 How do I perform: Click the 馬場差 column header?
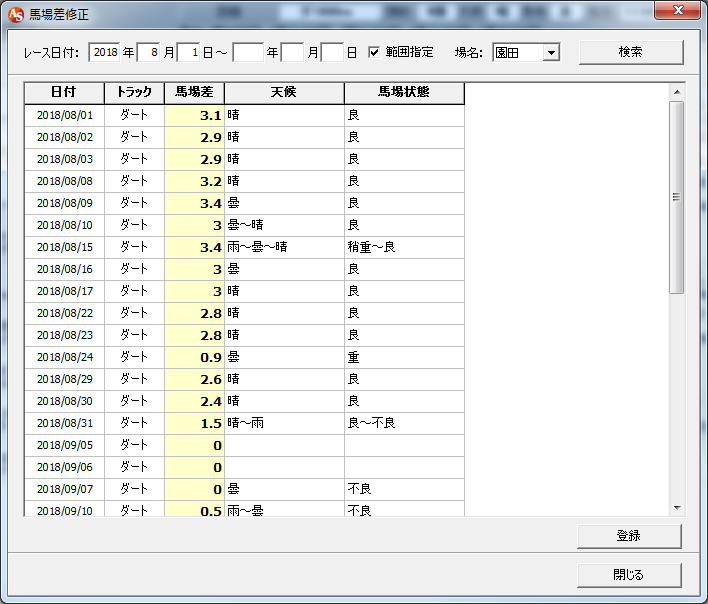pos(194,93)
